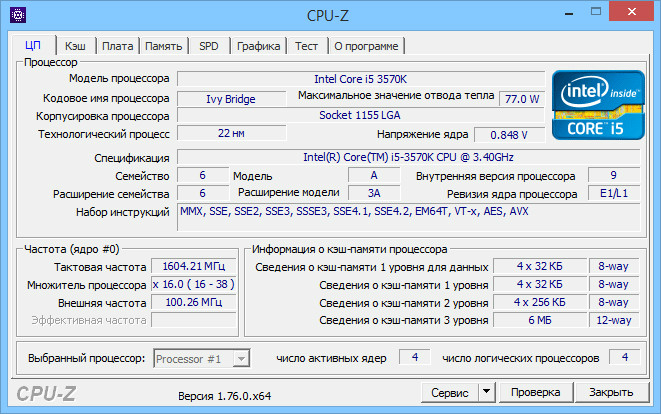Click the Расширение модели value 3A
The width and height of the screenshot is (661, 414).
point(374,193)
